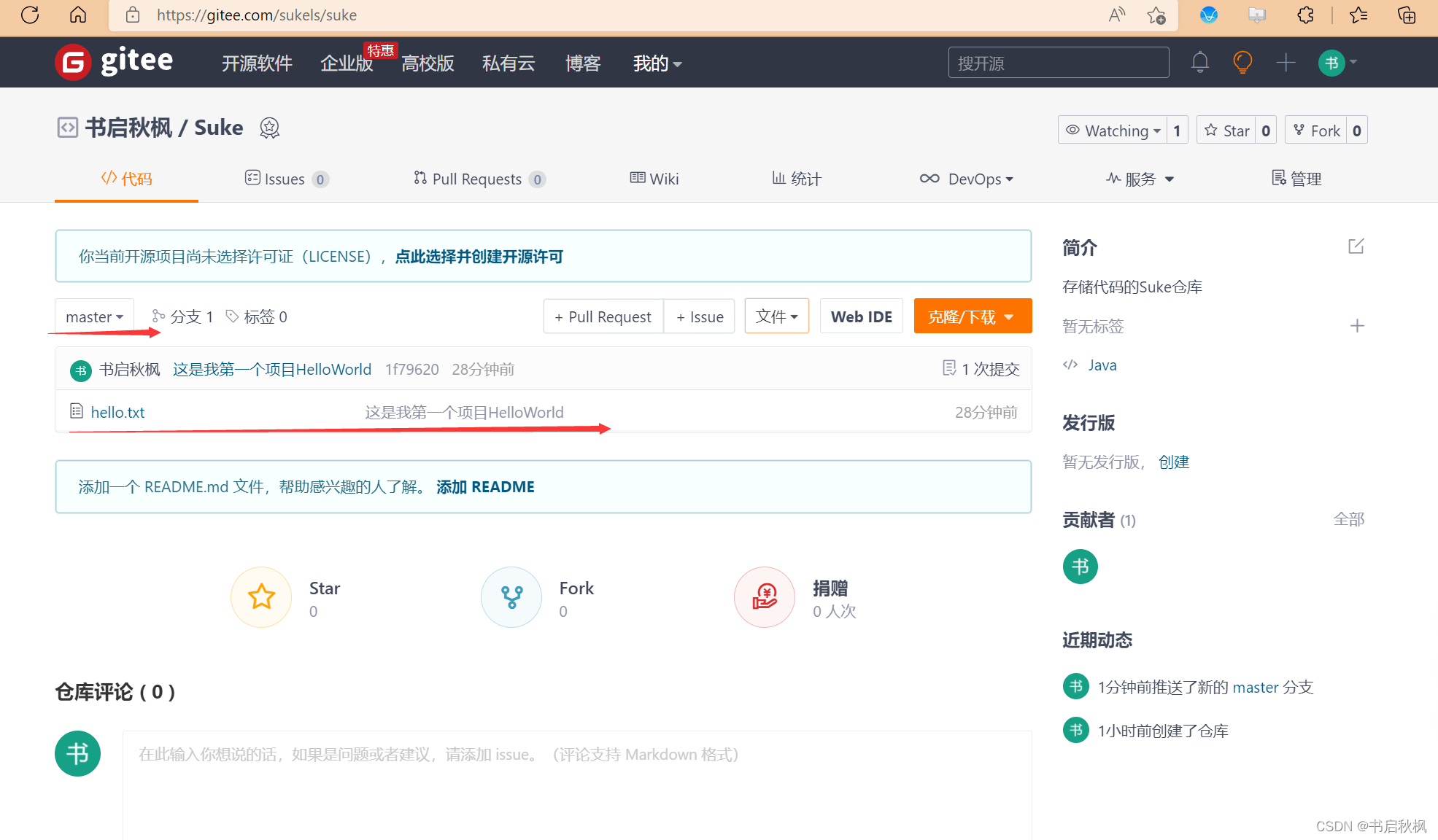Click the orange lightbulb icon
The width and height of the screenshot is (1438, 840).
(x=1242, y=63)
